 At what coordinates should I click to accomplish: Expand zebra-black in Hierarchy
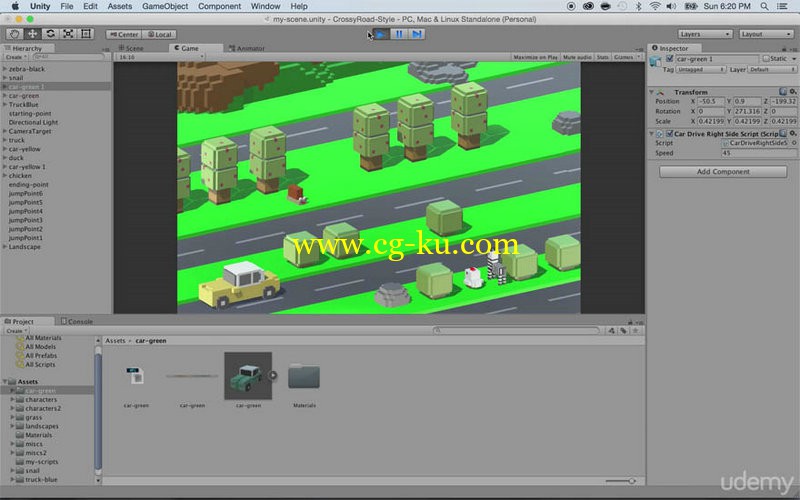5,68
